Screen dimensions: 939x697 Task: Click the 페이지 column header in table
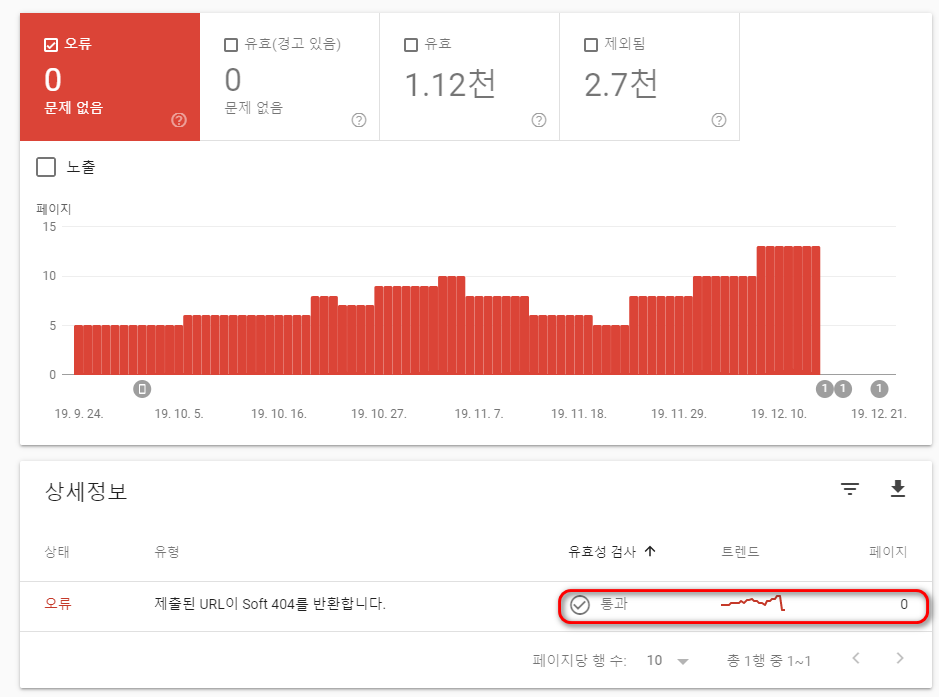(x=888, y=551)
